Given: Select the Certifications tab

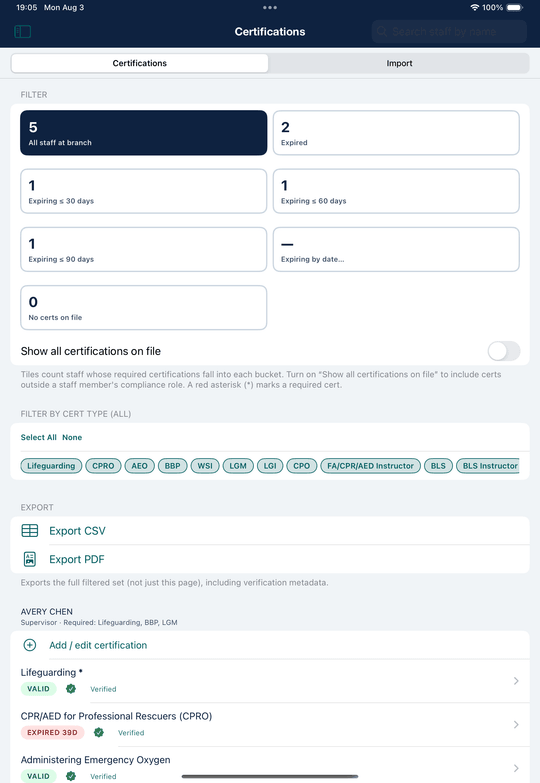Looking at the screenshot, I should click(140, 63).
